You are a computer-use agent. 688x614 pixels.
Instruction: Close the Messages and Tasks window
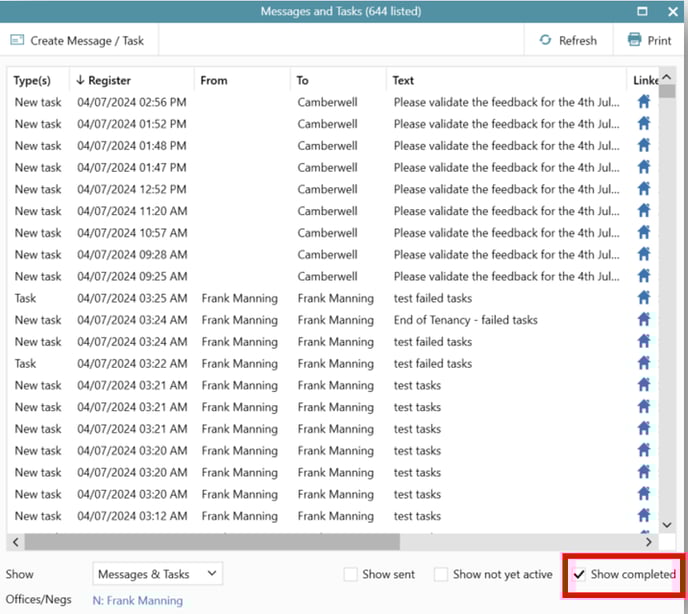673,11
